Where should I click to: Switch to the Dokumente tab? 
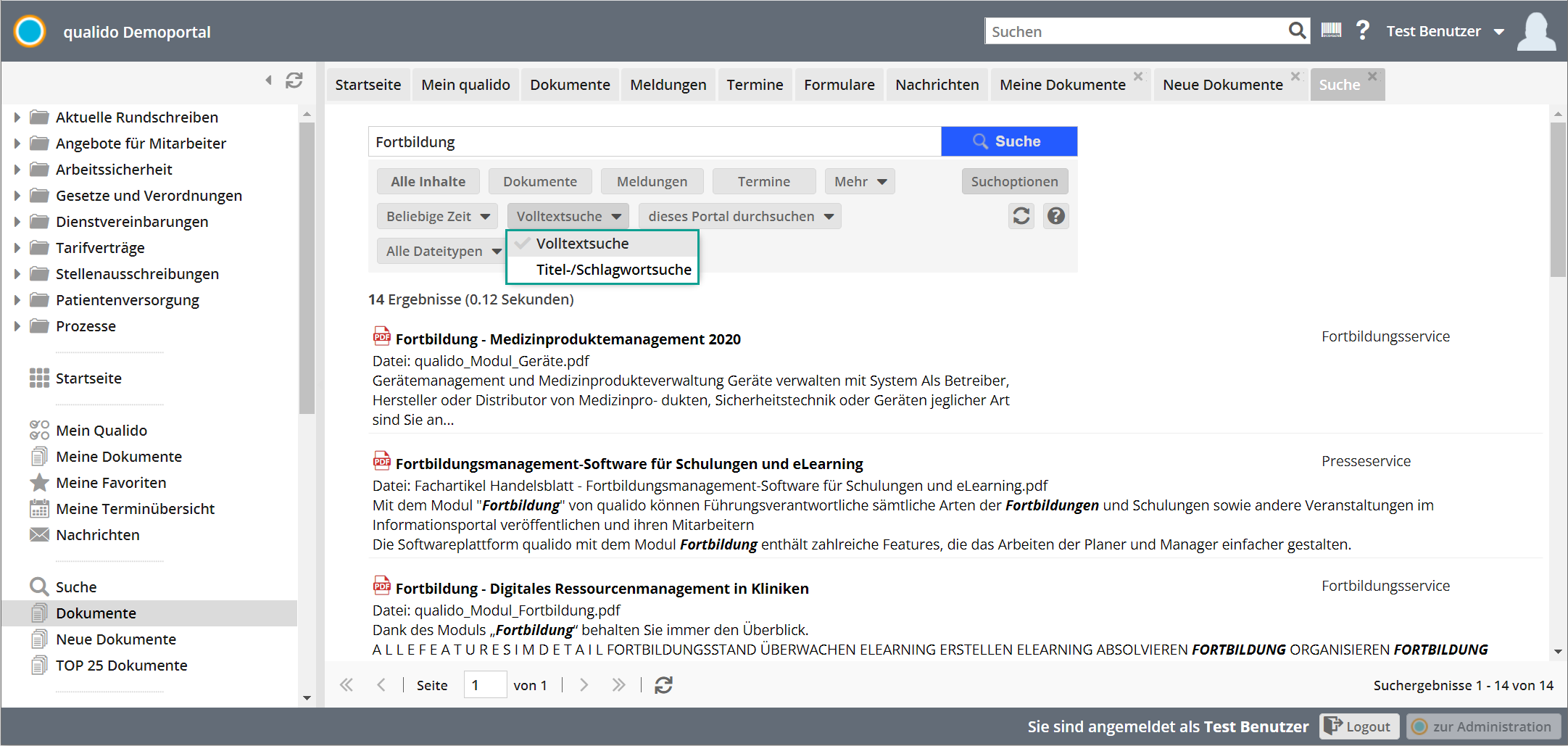571,85
